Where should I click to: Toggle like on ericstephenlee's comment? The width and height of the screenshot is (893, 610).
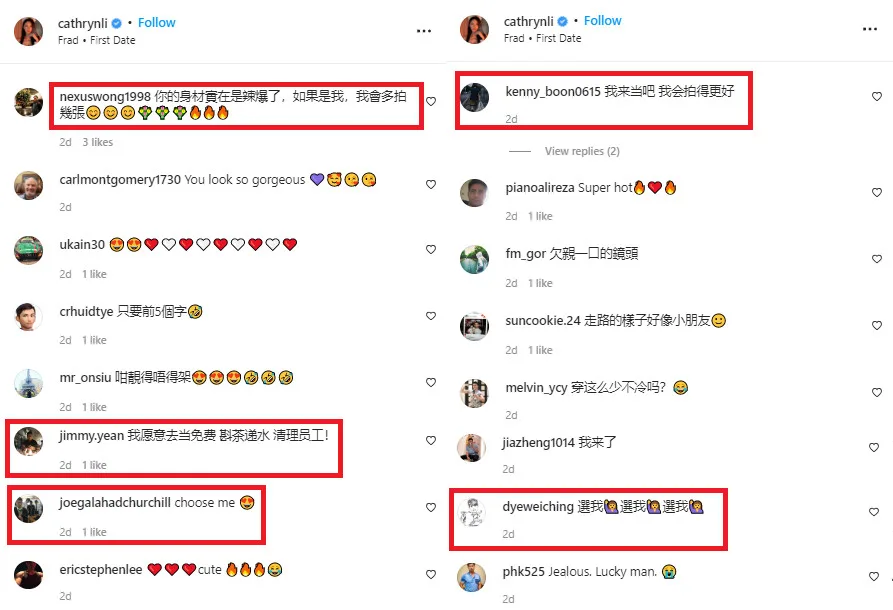pos(431,575)
